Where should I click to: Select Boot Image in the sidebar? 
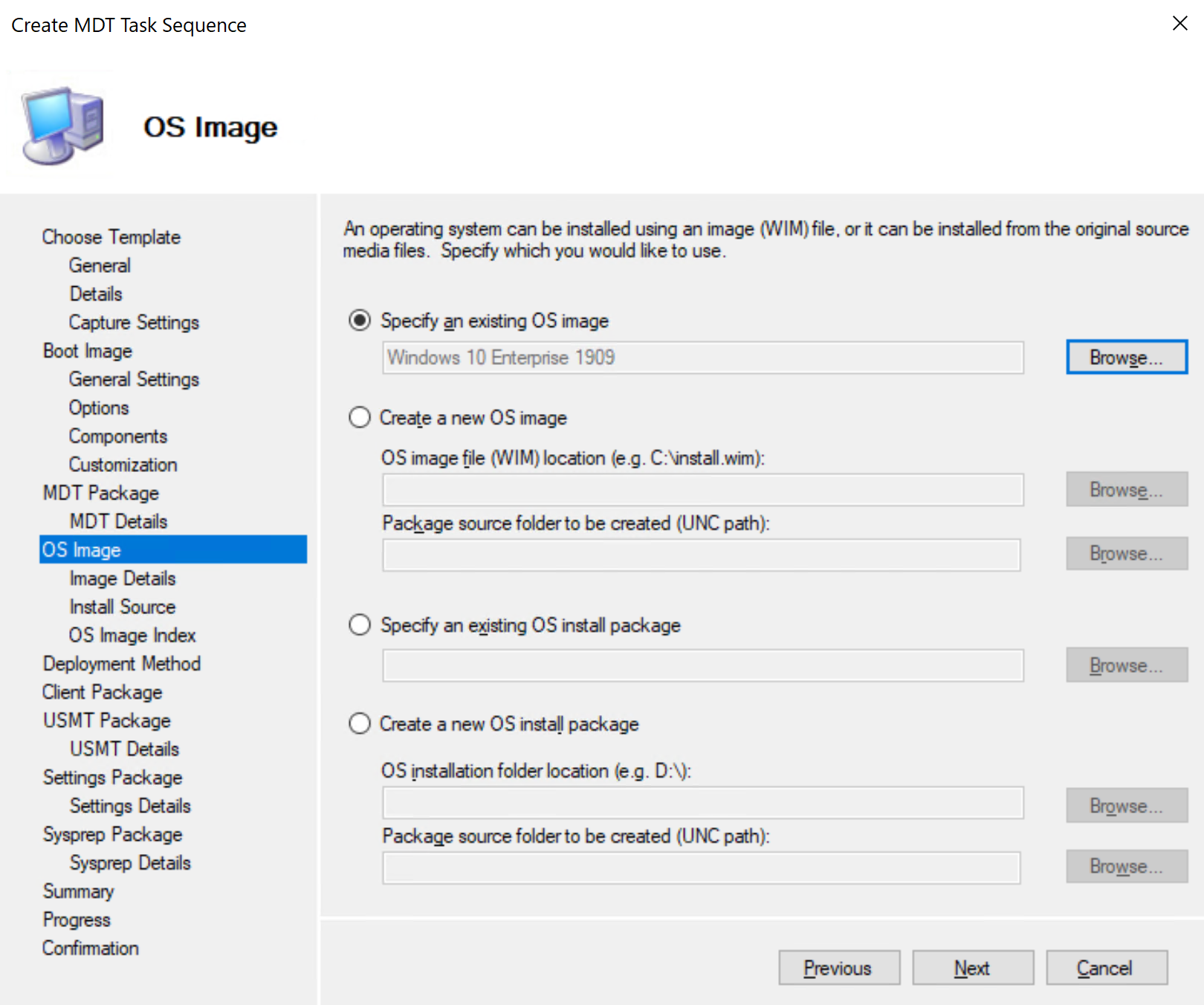click(x=87, y=350)
